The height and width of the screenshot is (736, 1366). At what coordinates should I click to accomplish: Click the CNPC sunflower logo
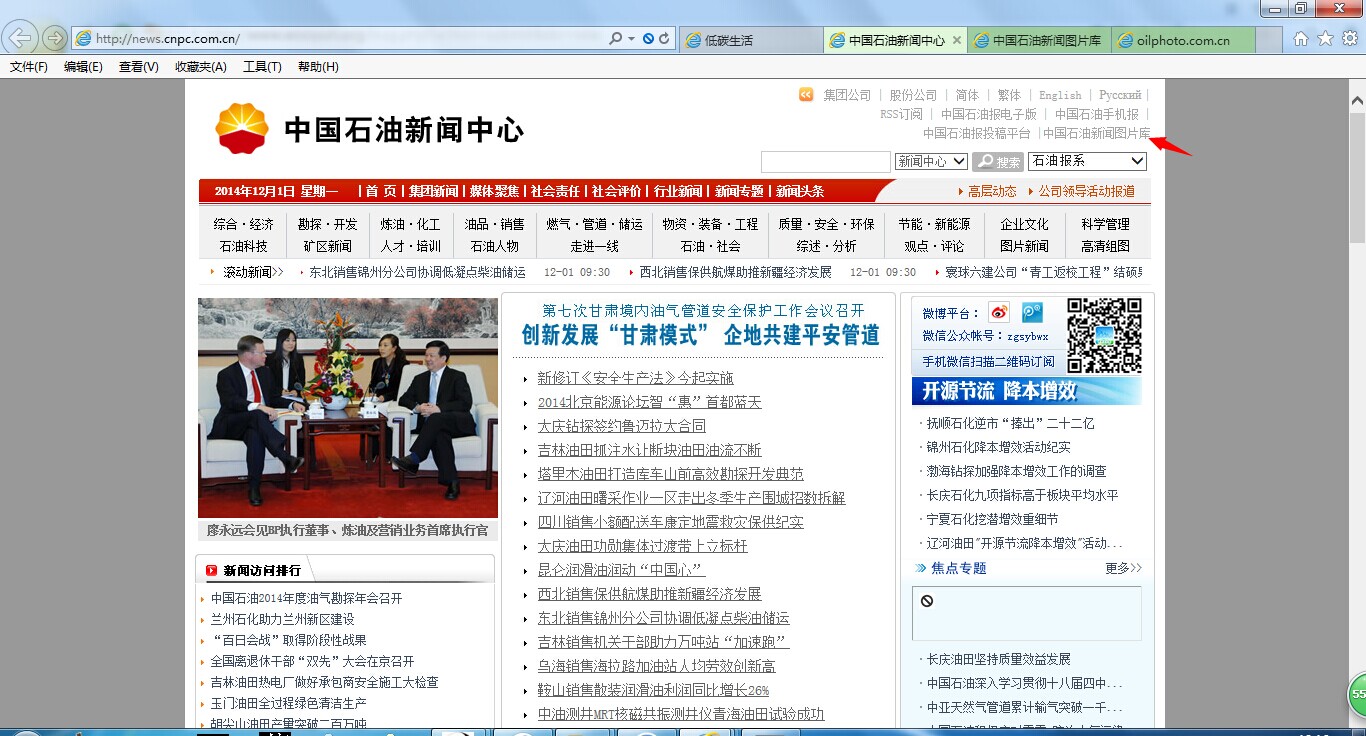(x=242, y=128)
